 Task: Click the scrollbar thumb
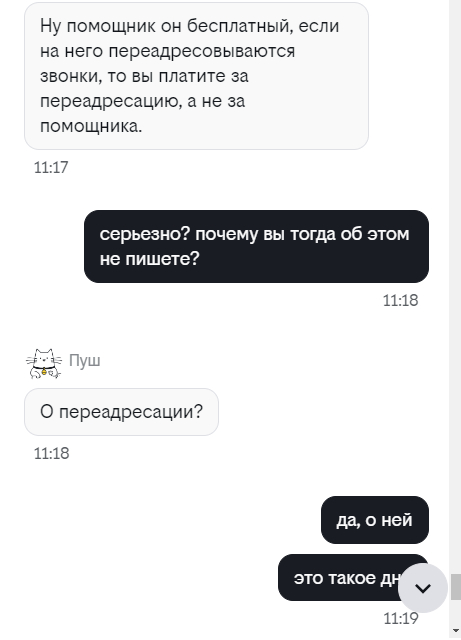pyautogui.click(x=456, y=587)
